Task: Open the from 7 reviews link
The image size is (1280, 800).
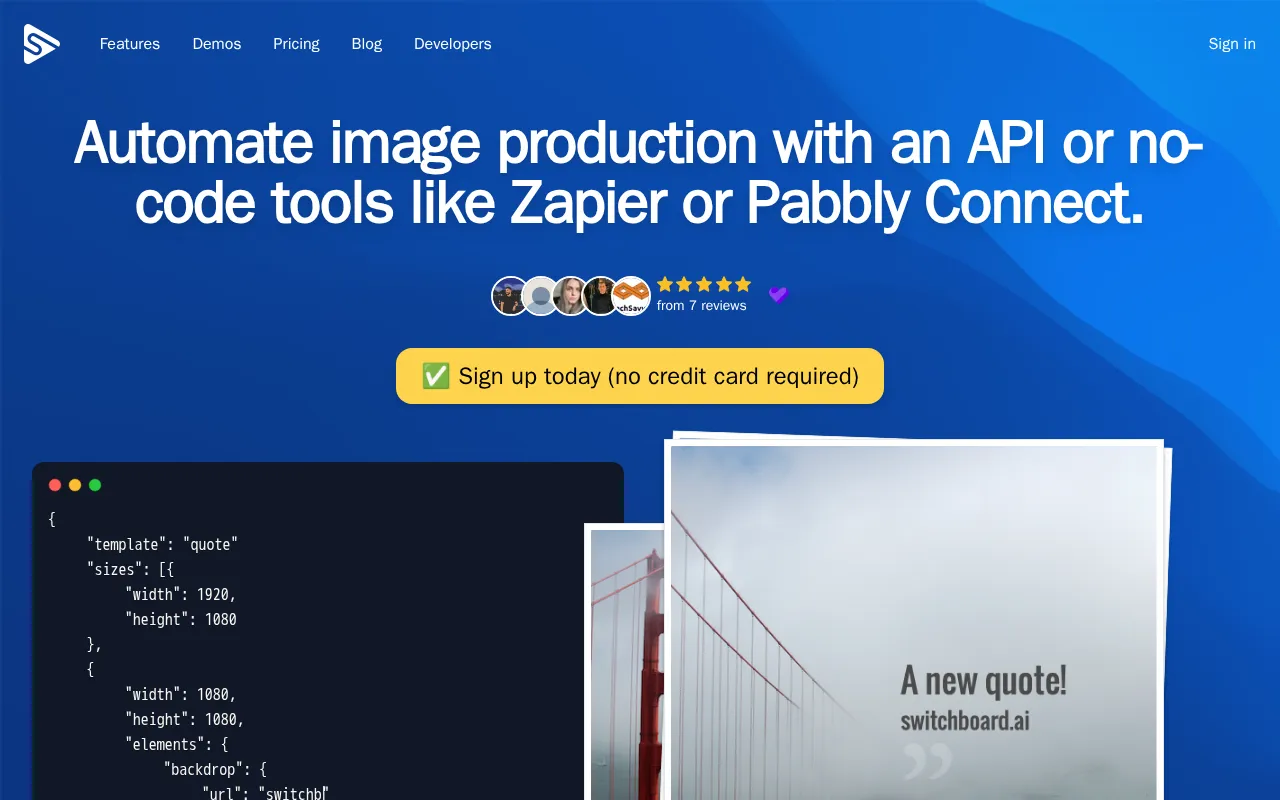Action: (x=702, y=306)
